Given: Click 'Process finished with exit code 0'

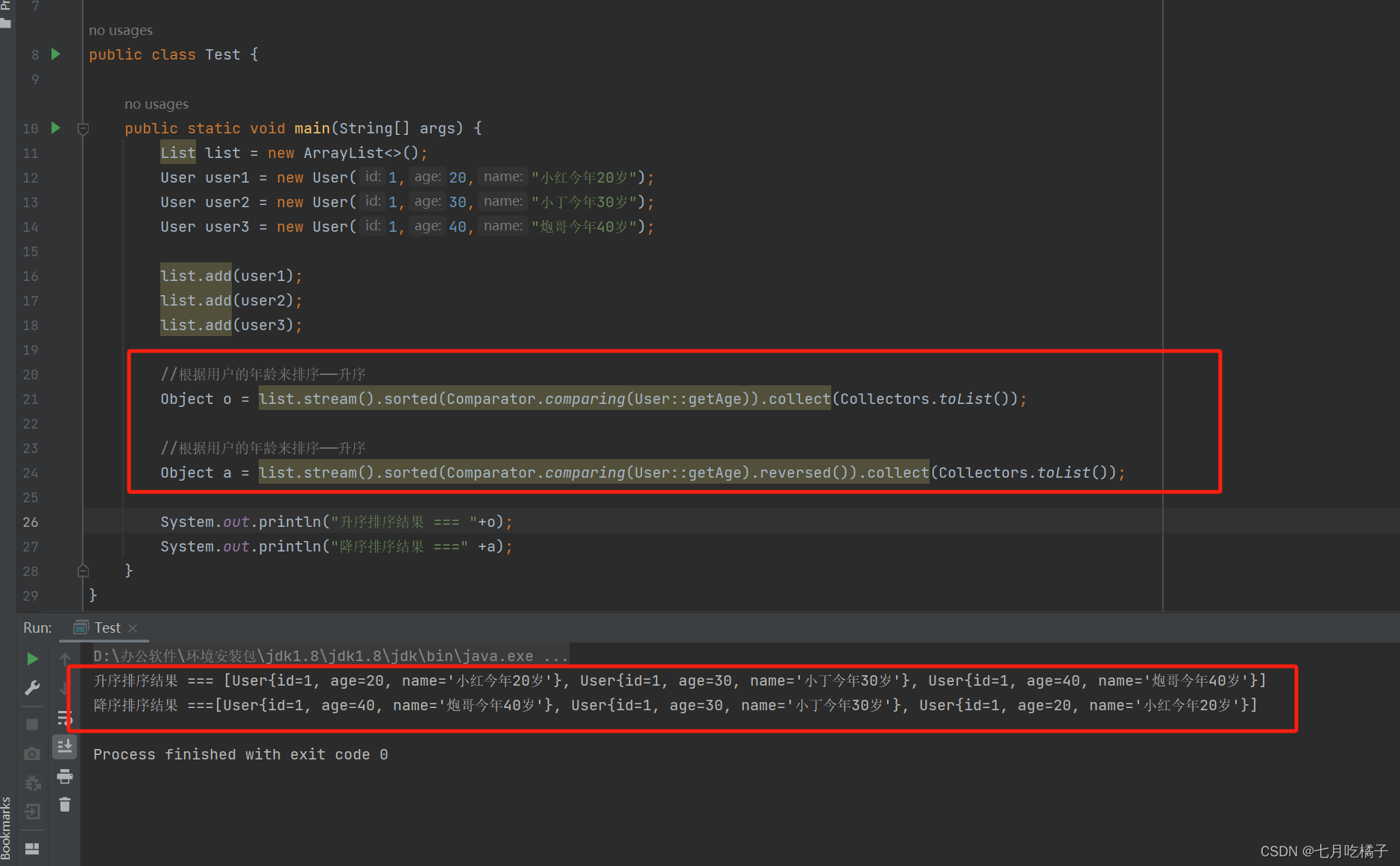Looking at the screenshot, I should coord(241,754).
